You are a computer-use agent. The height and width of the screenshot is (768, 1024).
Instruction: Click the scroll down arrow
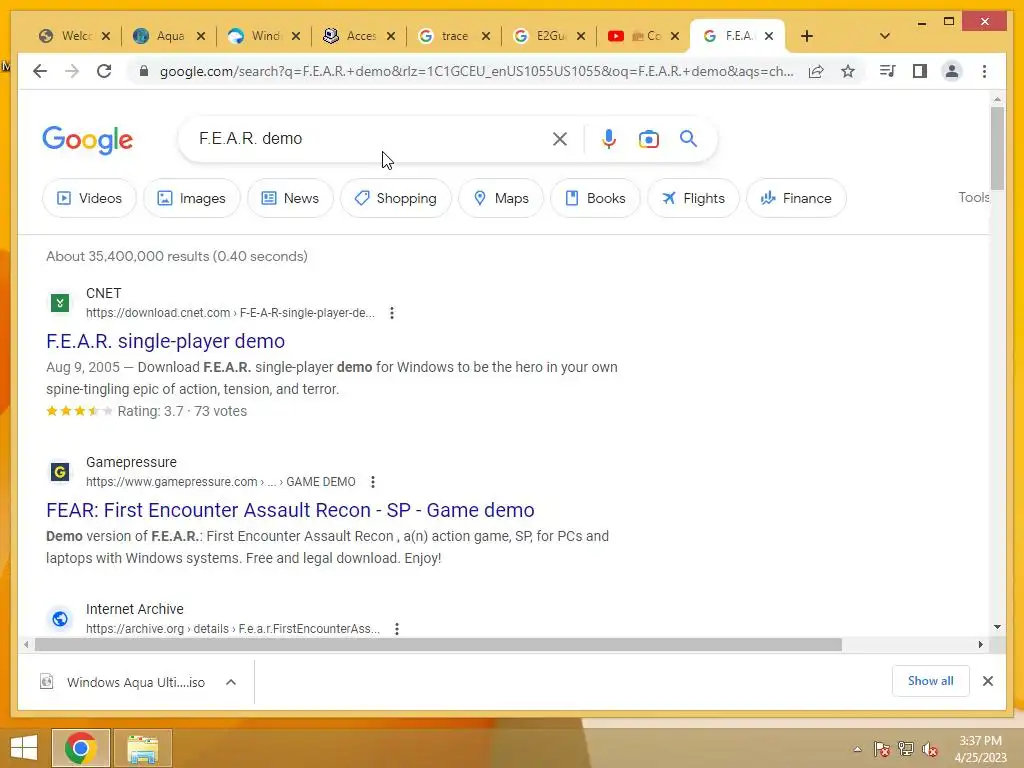(997, 627)
